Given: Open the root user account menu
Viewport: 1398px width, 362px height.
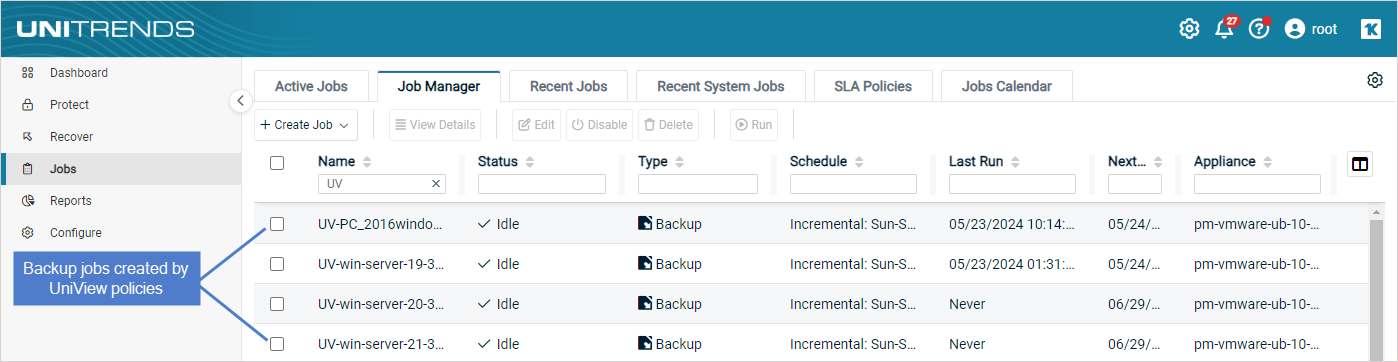Looking at the screenshot, I should 1310,29.
